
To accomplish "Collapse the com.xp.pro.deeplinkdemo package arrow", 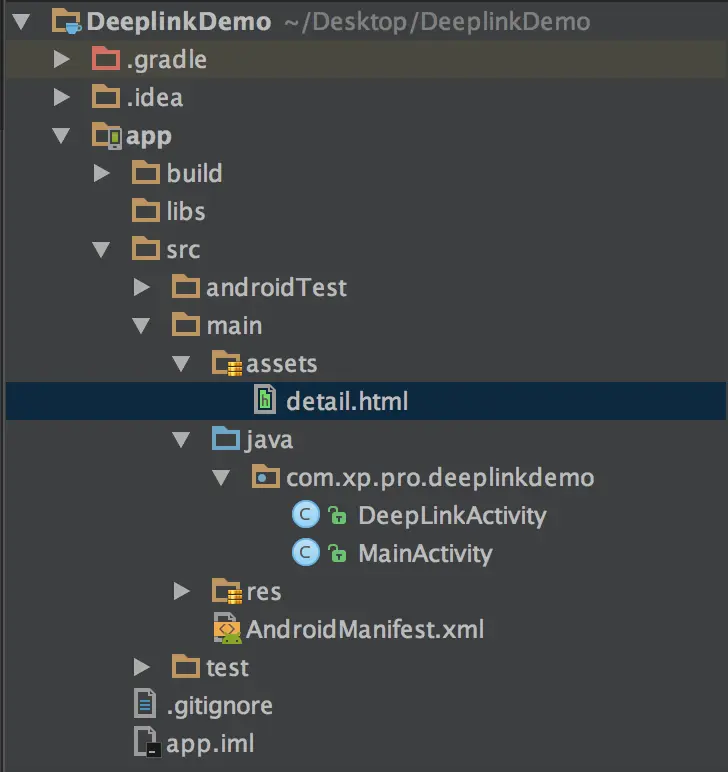I will (221, 478).
